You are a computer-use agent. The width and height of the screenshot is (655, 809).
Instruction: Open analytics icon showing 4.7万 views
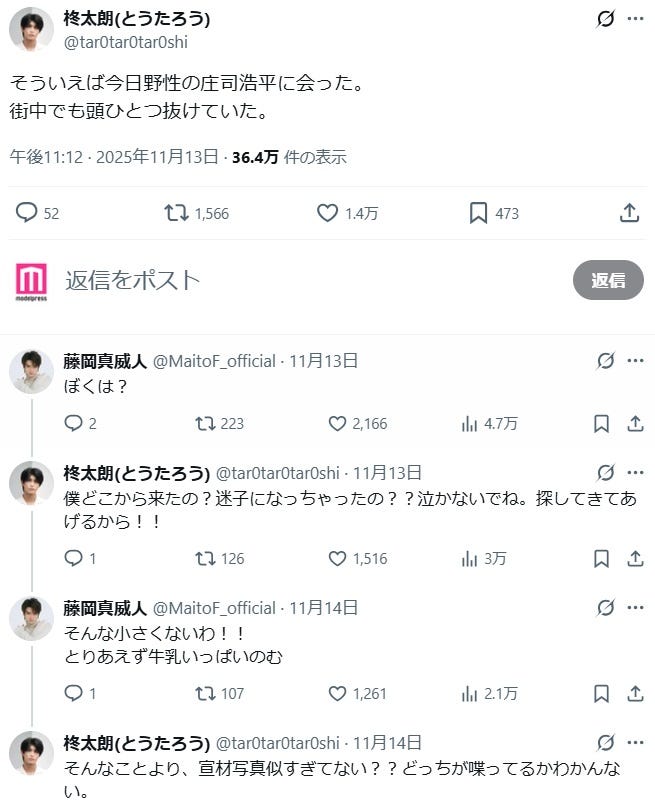[469, 424]
